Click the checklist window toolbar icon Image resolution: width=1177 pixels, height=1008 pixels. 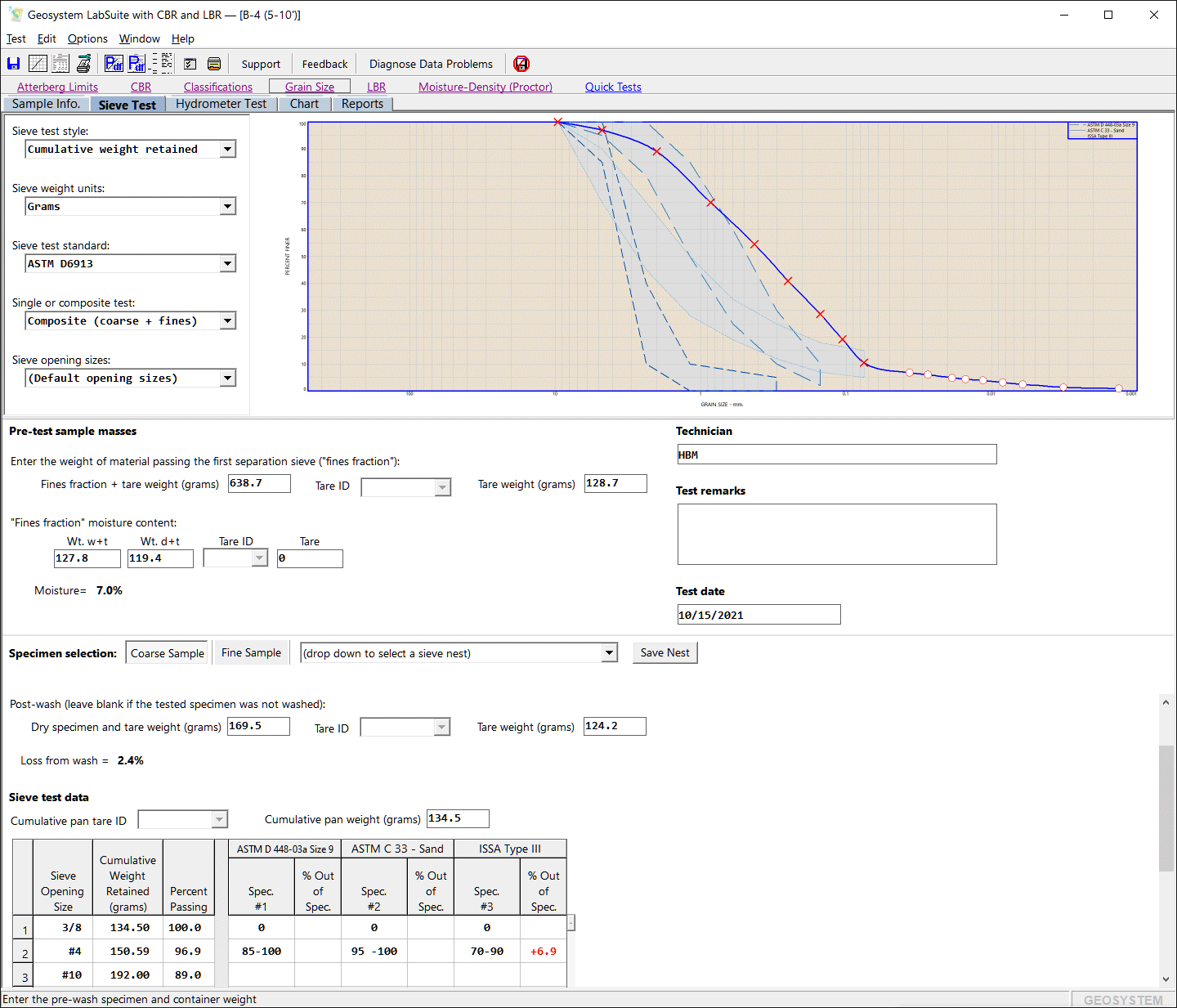[x=190, y=64]
